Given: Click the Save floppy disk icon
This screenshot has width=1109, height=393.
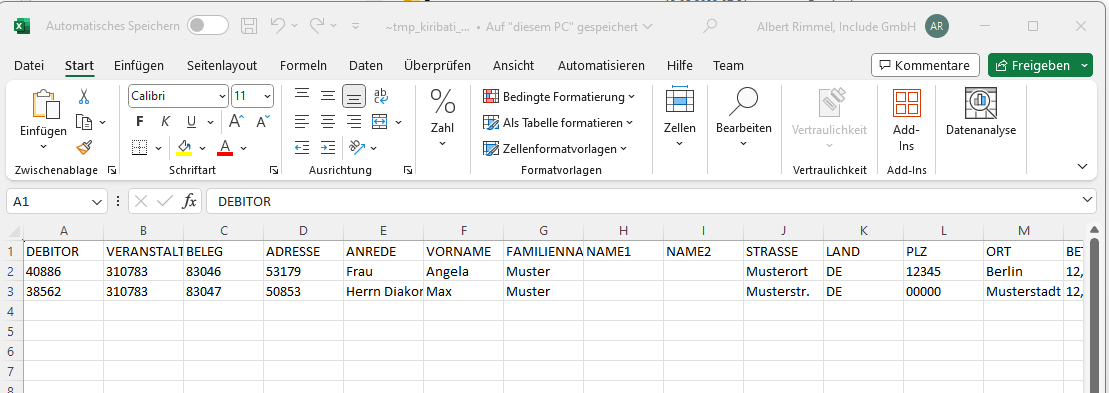Looking at the screenshot, I should [x=249, y=26].
